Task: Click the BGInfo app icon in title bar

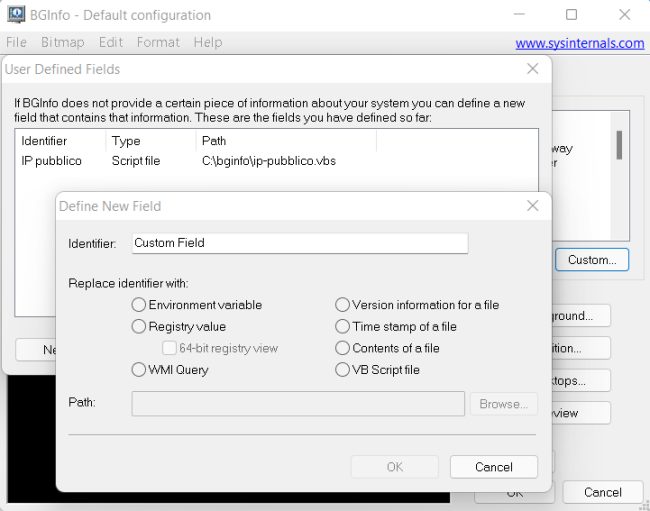Action: tap(15, 15)
